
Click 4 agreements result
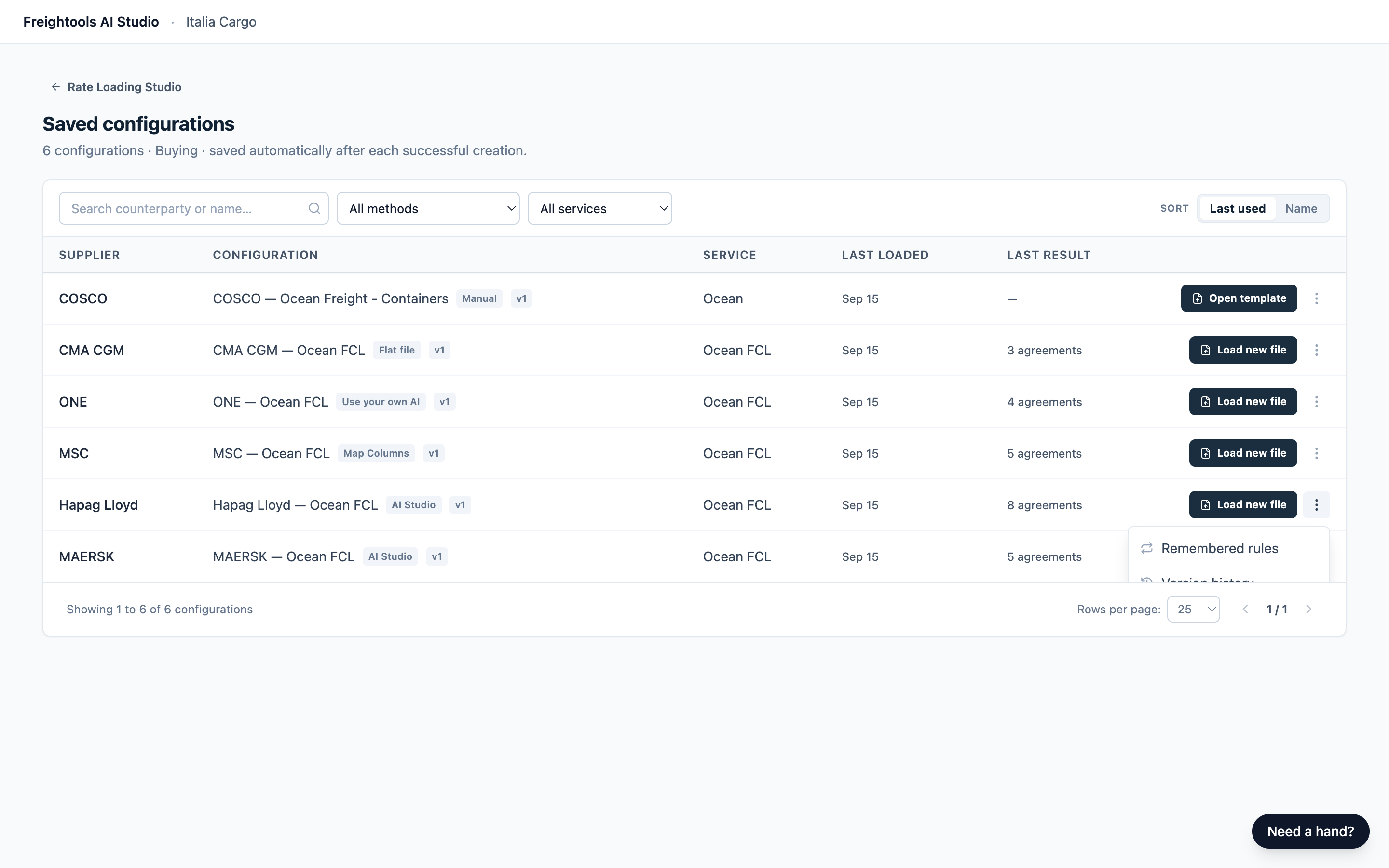click(1044, 402)
